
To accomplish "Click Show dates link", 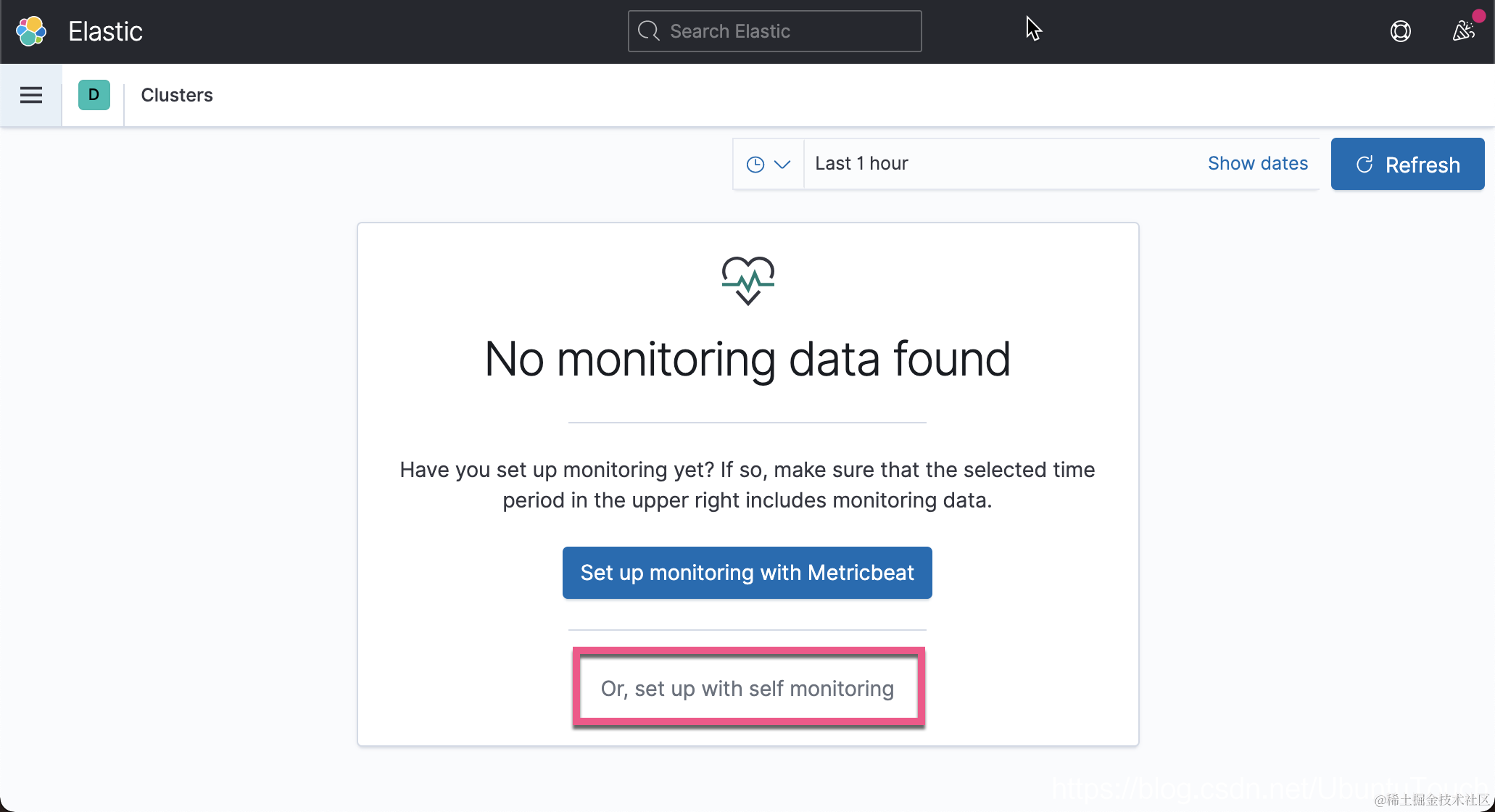I will (x=1258, y=164).
